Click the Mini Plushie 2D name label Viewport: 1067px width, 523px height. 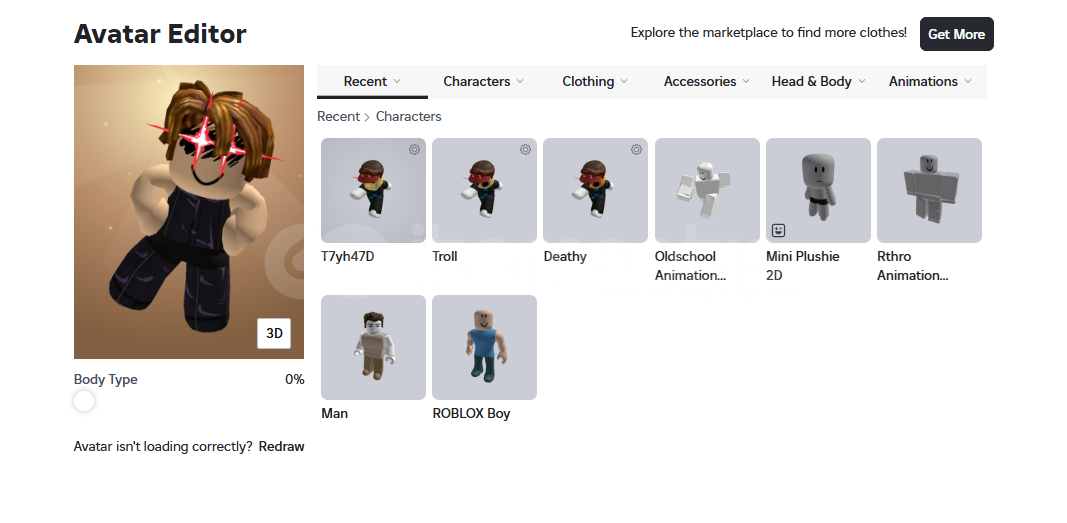(802, 266)
